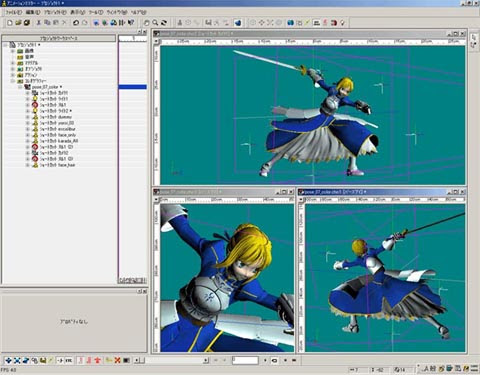Open the Tools menu

point(96,12)
